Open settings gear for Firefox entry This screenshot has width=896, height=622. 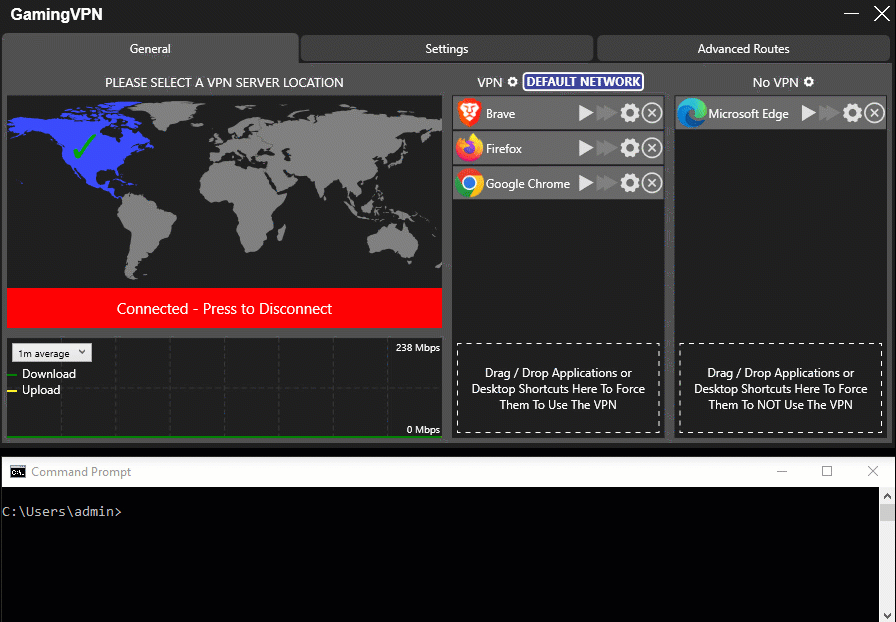[630, 149]
